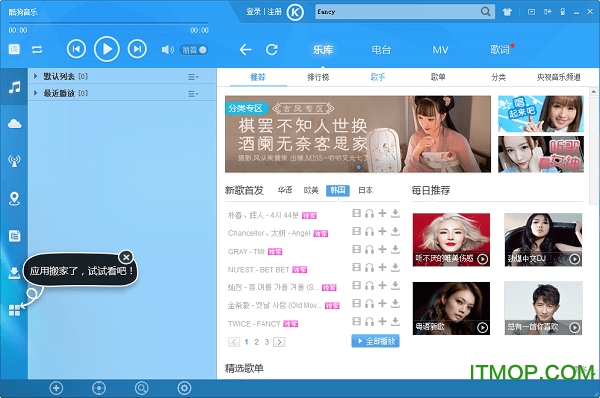This screenshot has height=398, width=600.
Task: Close the black tooltip bubble
Action: coord(126,257)
